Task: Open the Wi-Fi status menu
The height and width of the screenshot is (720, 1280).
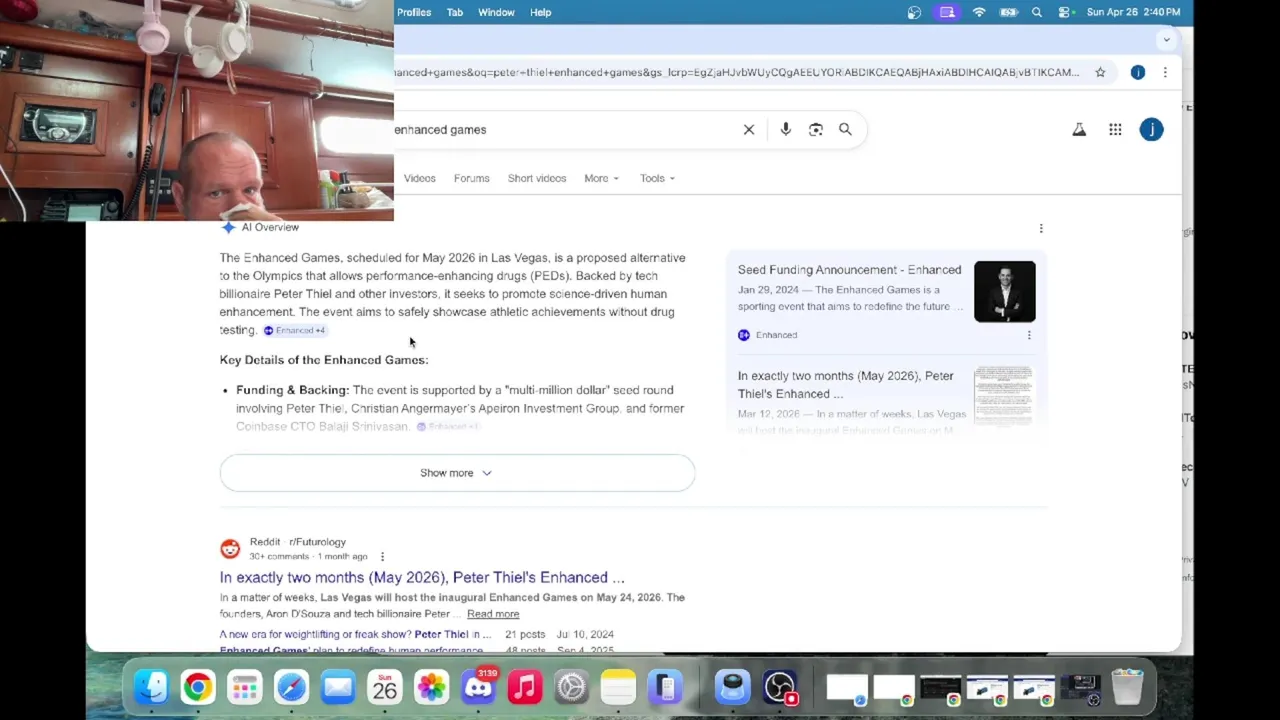Action: [x=979, y=12]
